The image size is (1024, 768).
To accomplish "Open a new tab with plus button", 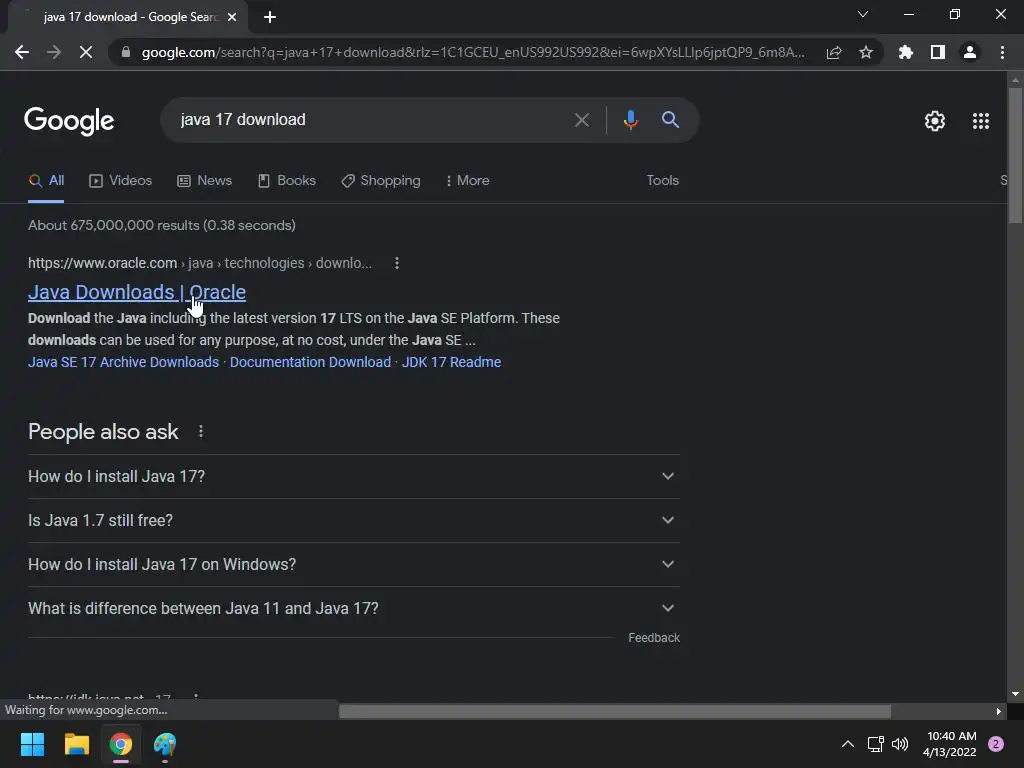I will pos(270,17).
